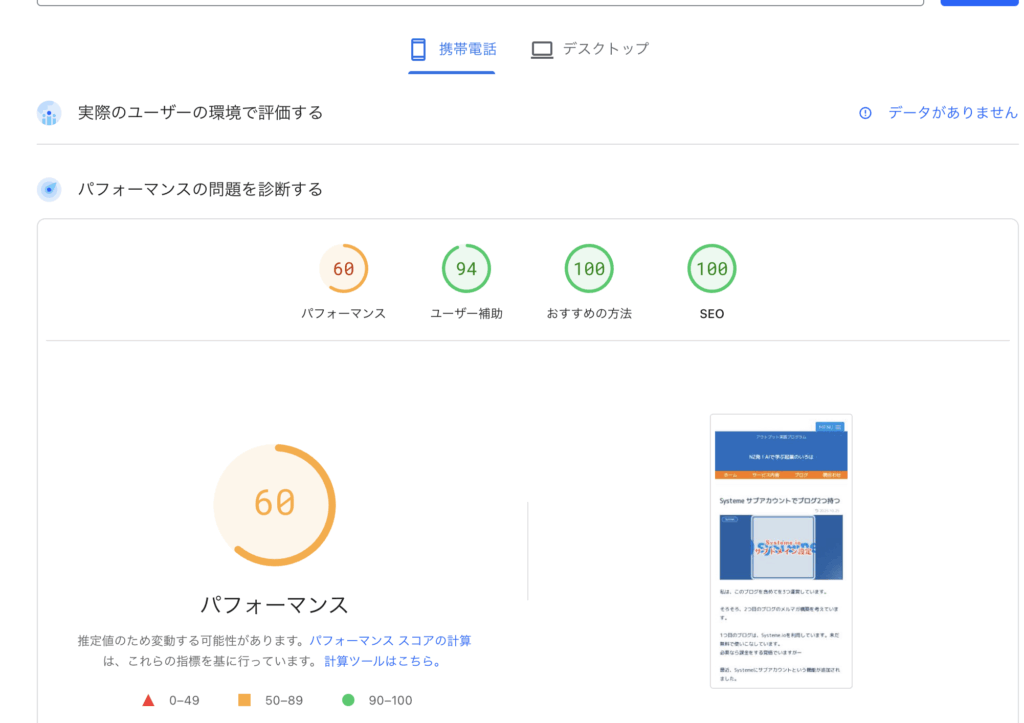Click the mobile phone icon
The image size is (1024, 723).
[x=418, y=49]
